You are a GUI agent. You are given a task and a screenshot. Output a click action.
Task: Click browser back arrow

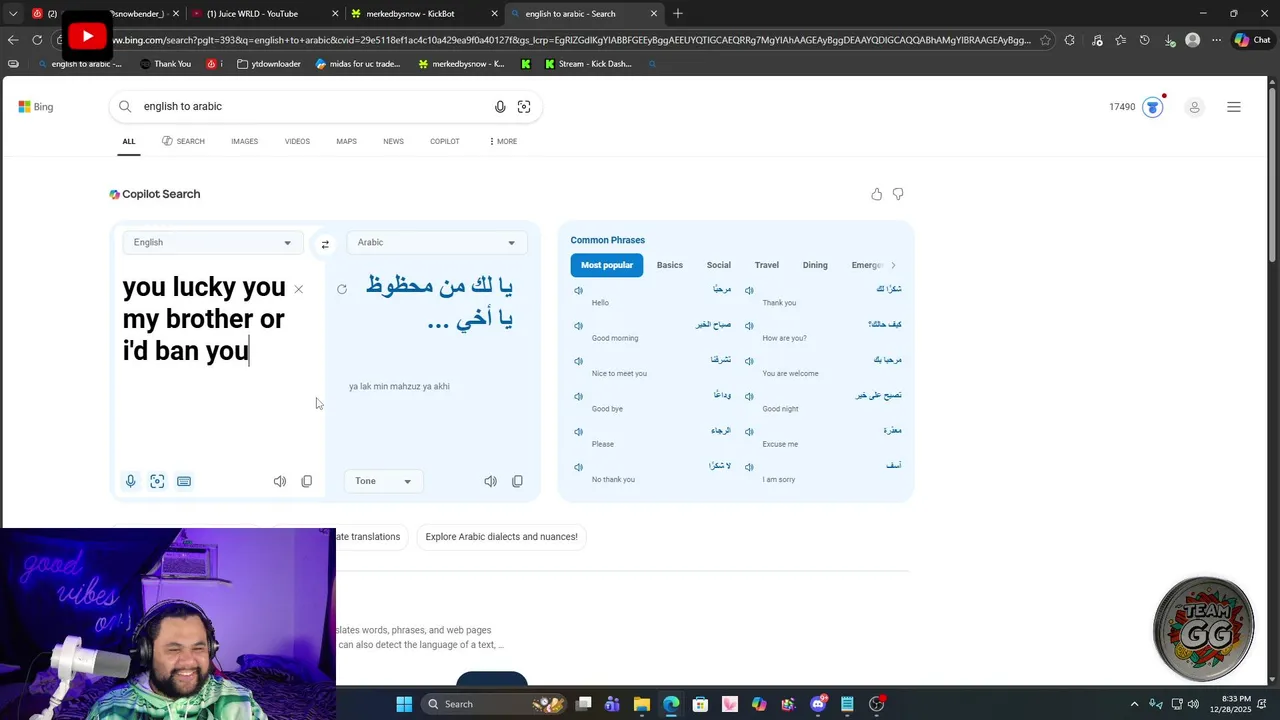(x=13, y=40)
